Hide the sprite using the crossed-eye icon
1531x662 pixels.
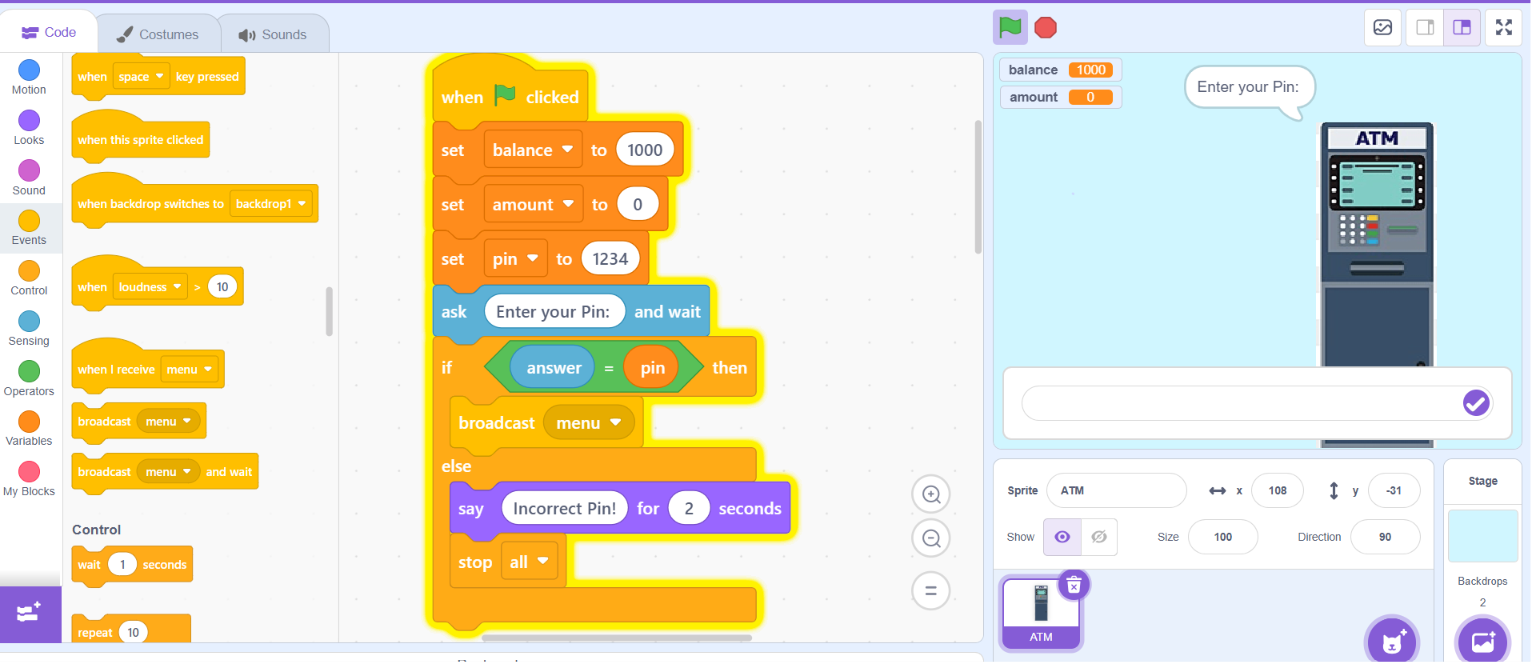(x=1099, y=537)
